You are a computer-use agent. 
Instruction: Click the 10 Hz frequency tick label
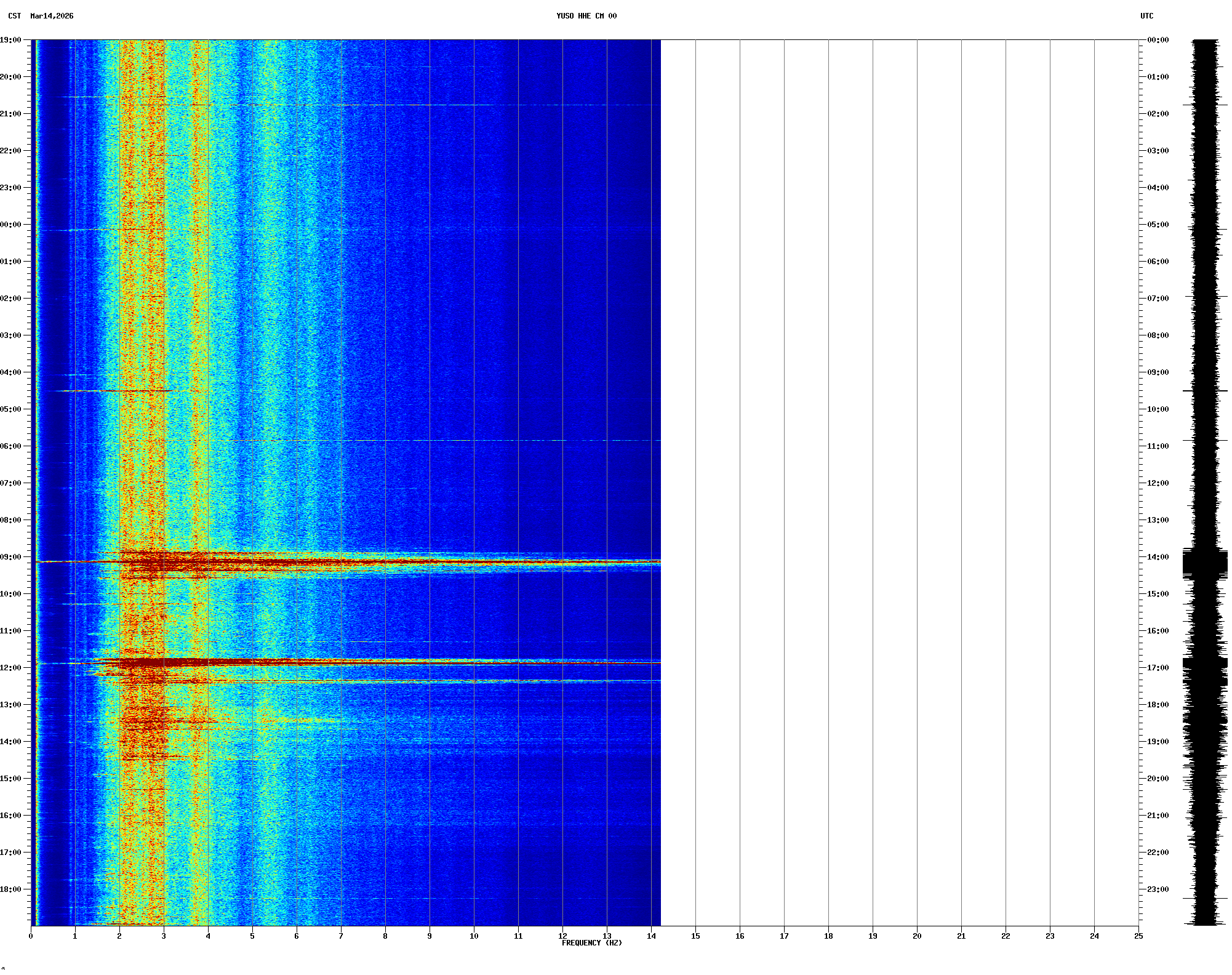pos(474,936)
